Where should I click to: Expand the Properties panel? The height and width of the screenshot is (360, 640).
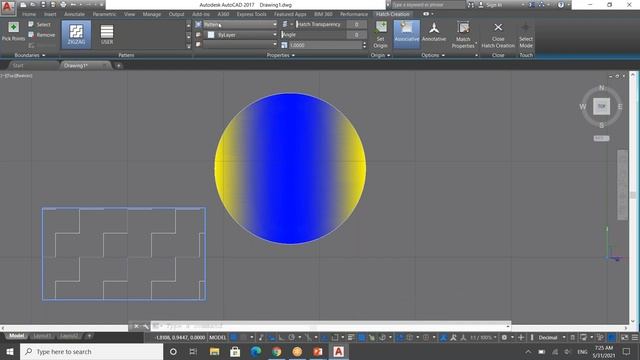click(x=281, y=55)
